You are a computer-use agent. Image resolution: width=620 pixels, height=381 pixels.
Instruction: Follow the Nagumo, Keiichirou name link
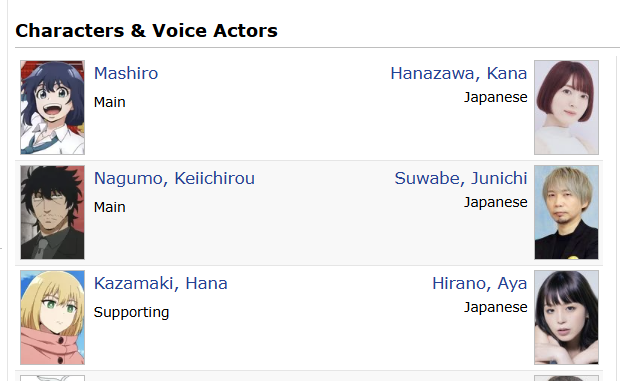174,179
